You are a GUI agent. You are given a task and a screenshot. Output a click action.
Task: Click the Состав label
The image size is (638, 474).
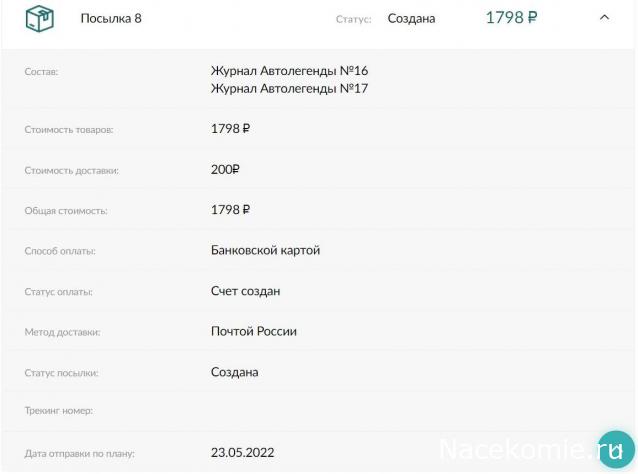click(41, 72)
